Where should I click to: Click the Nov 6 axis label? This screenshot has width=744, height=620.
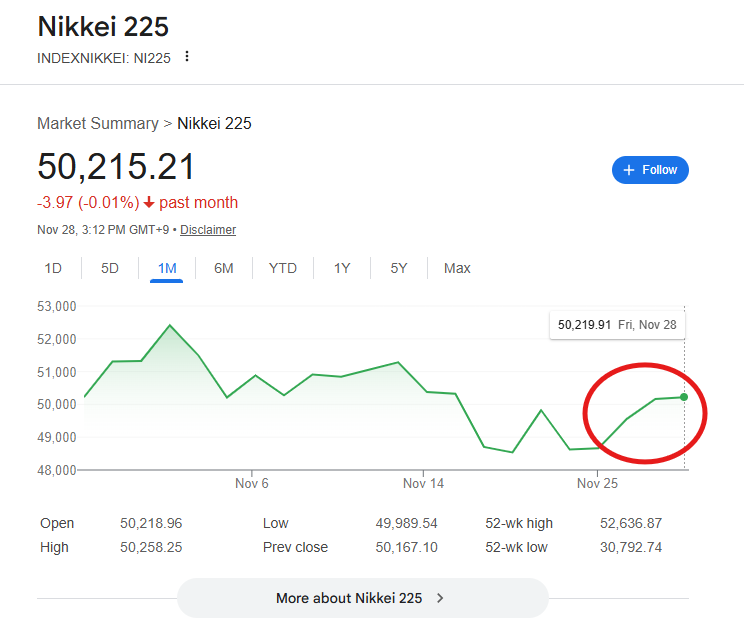point(252,484)
